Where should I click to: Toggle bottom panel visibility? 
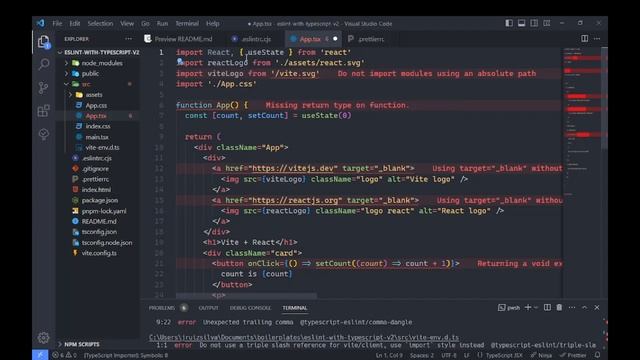(x=522, y=23)
